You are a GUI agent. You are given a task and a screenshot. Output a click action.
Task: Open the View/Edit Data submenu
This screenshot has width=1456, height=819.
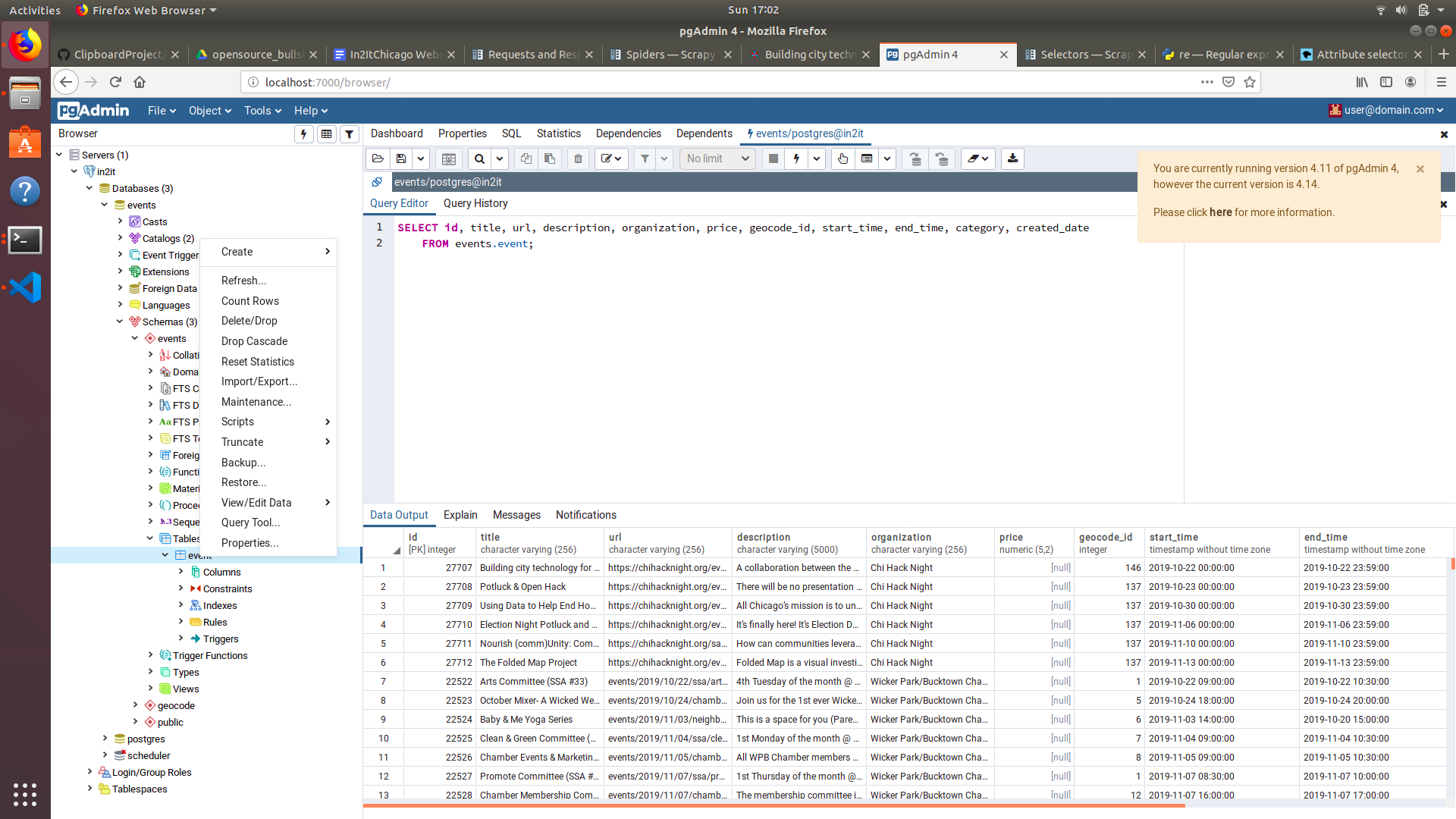(268, 503)
